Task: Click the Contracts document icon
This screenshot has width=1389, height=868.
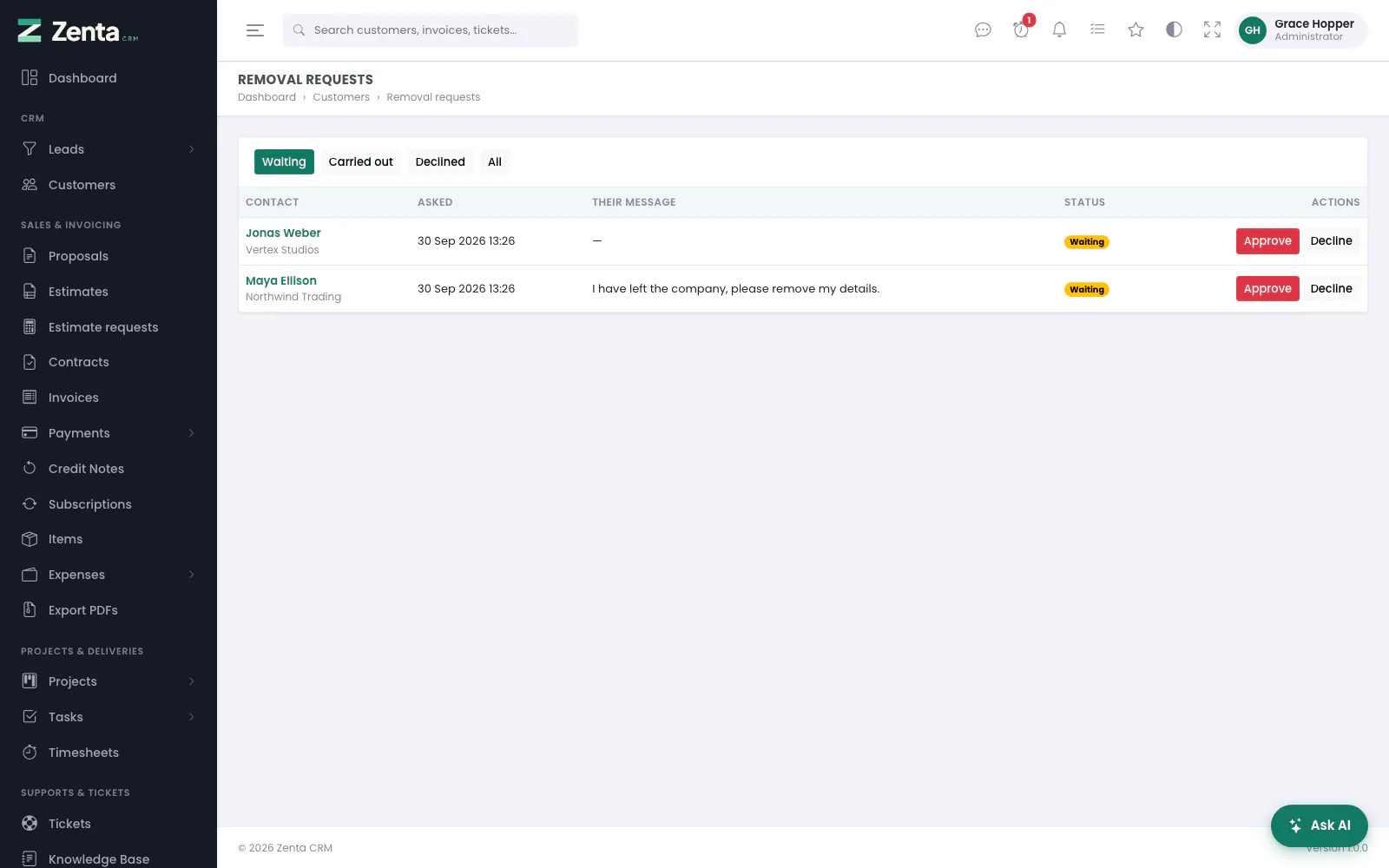Action: point(30,362)
